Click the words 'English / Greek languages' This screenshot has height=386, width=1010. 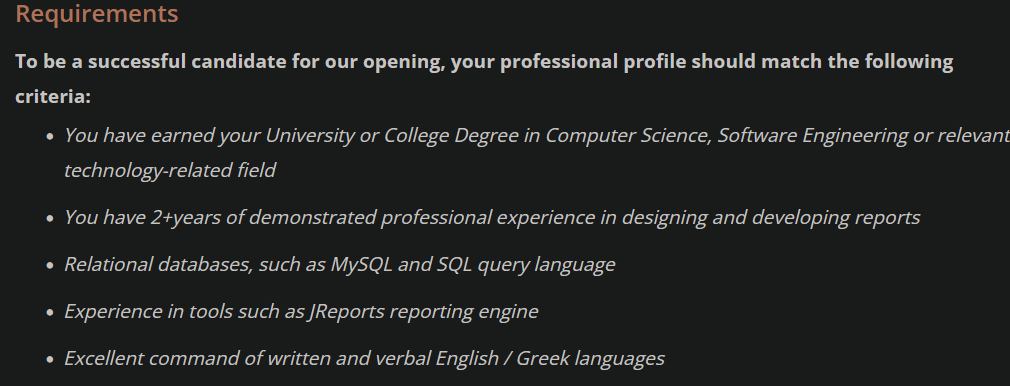pos(549,359)
